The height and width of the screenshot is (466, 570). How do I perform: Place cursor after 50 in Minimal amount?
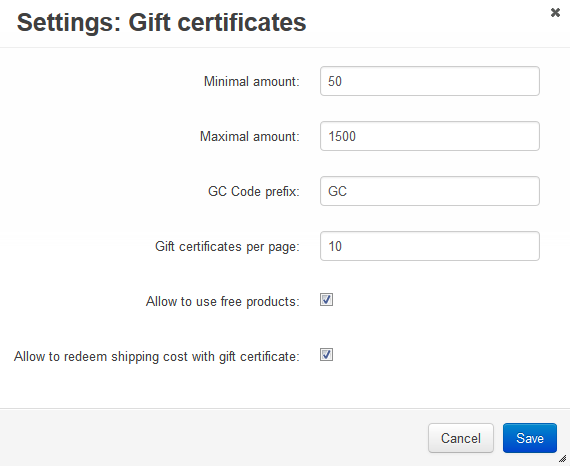(x=343, y=81)
